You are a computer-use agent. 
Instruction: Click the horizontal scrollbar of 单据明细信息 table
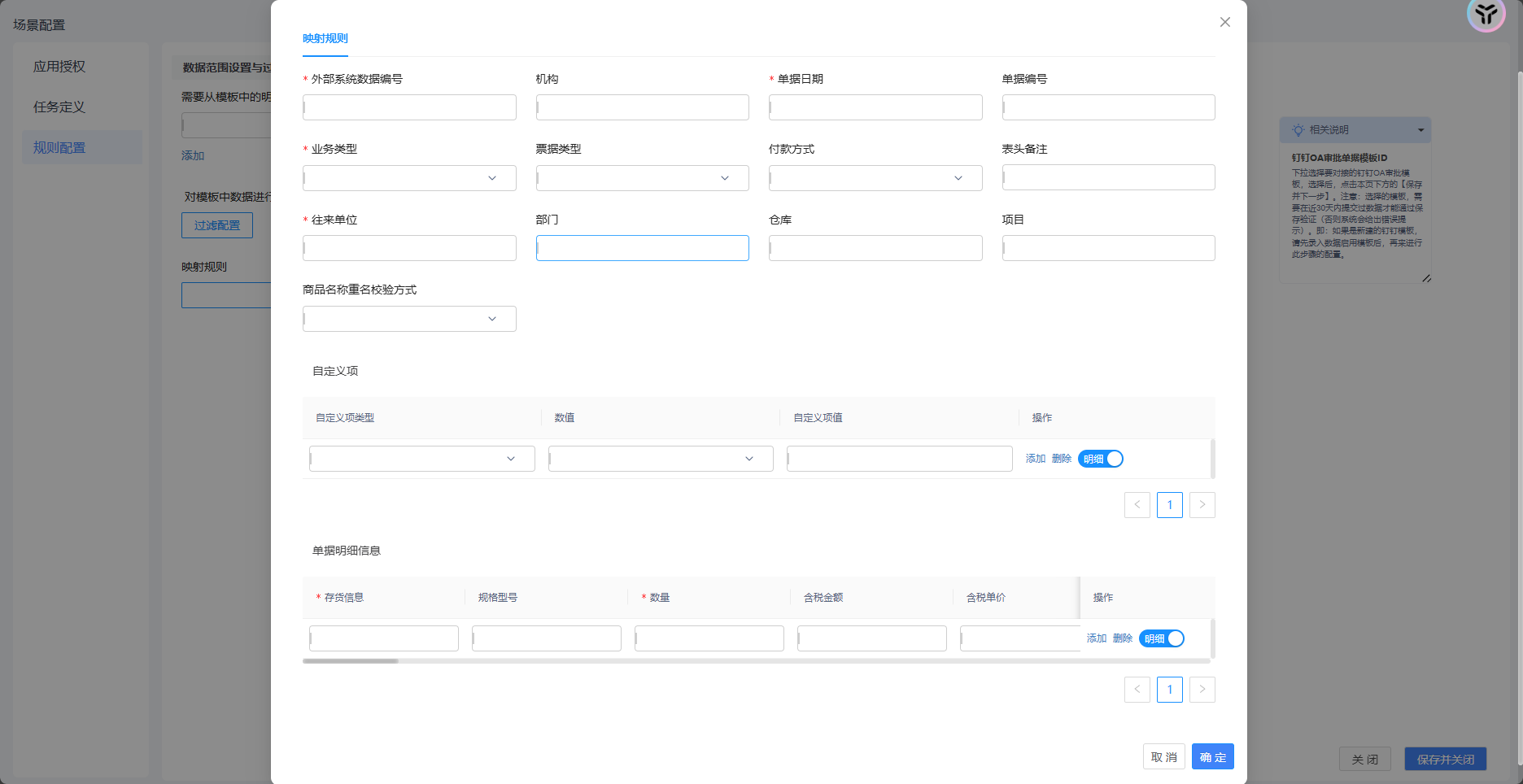(x=351, y=661)
